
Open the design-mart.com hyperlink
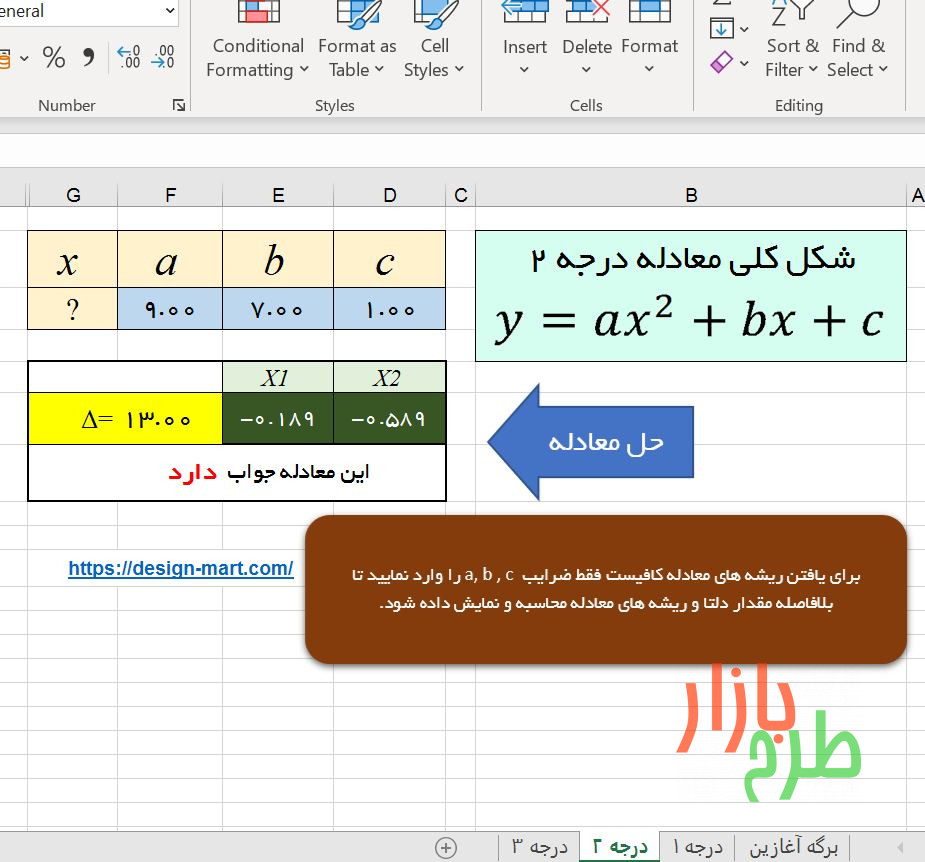pos(180,568)
